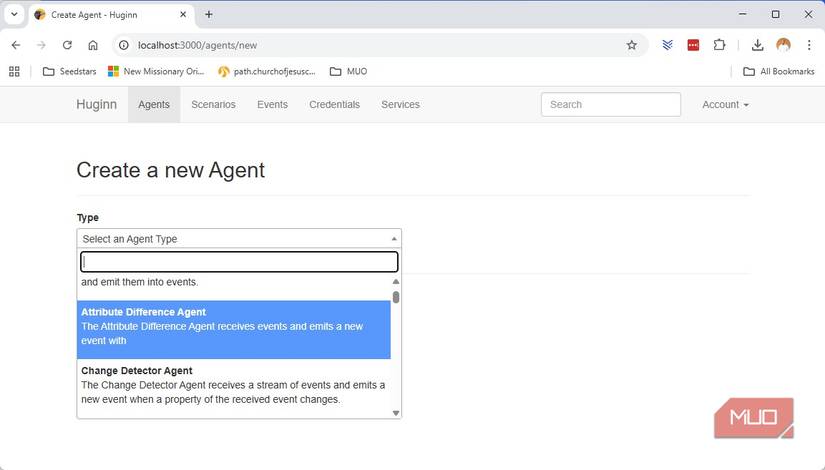Open the Agents nav item
Screen dimensions: 825x470
pyautogui.click(x=154, y=105)
